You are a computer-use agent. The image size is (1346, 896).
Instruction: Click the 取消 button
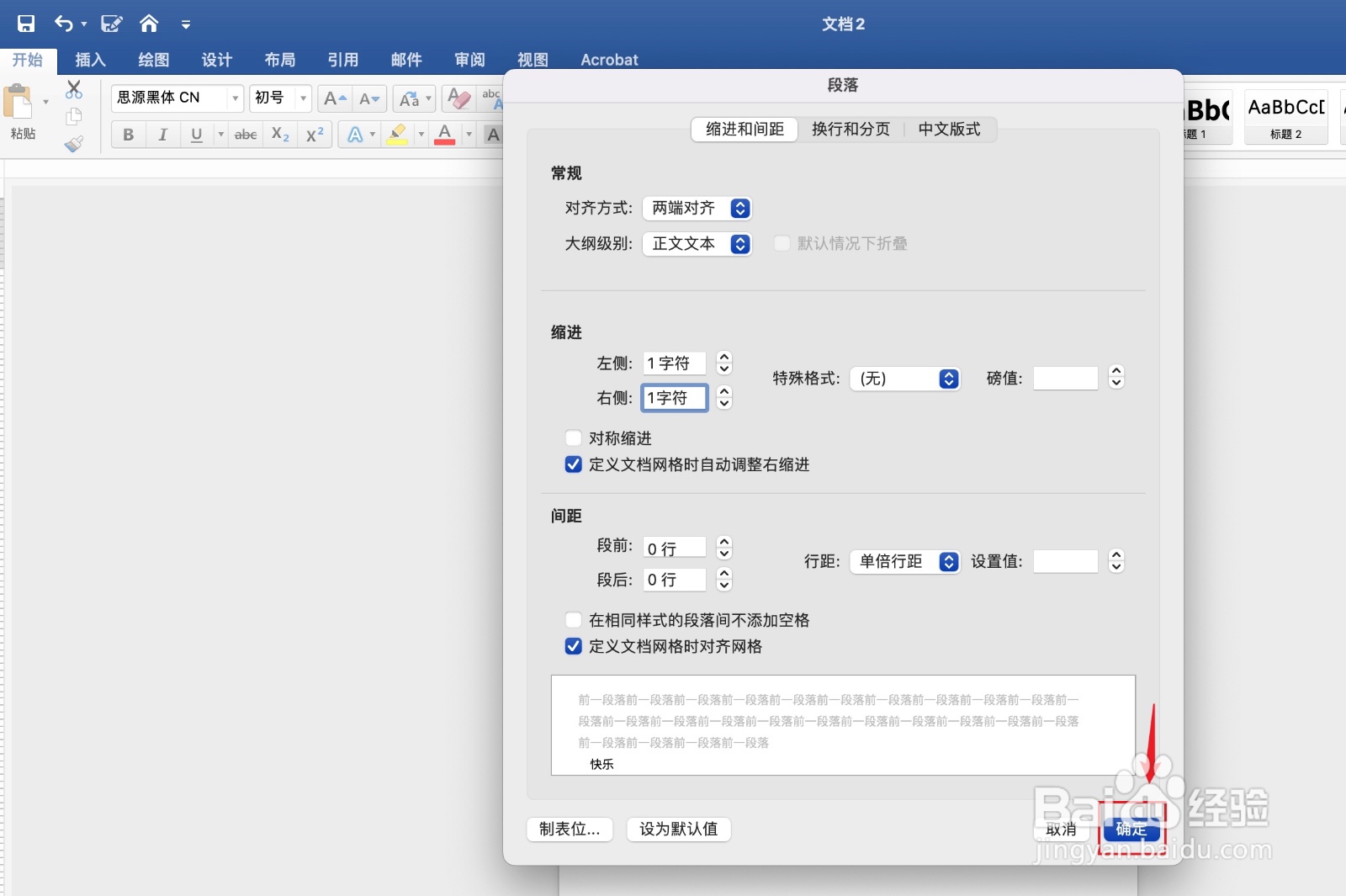tap(1061, 830)
